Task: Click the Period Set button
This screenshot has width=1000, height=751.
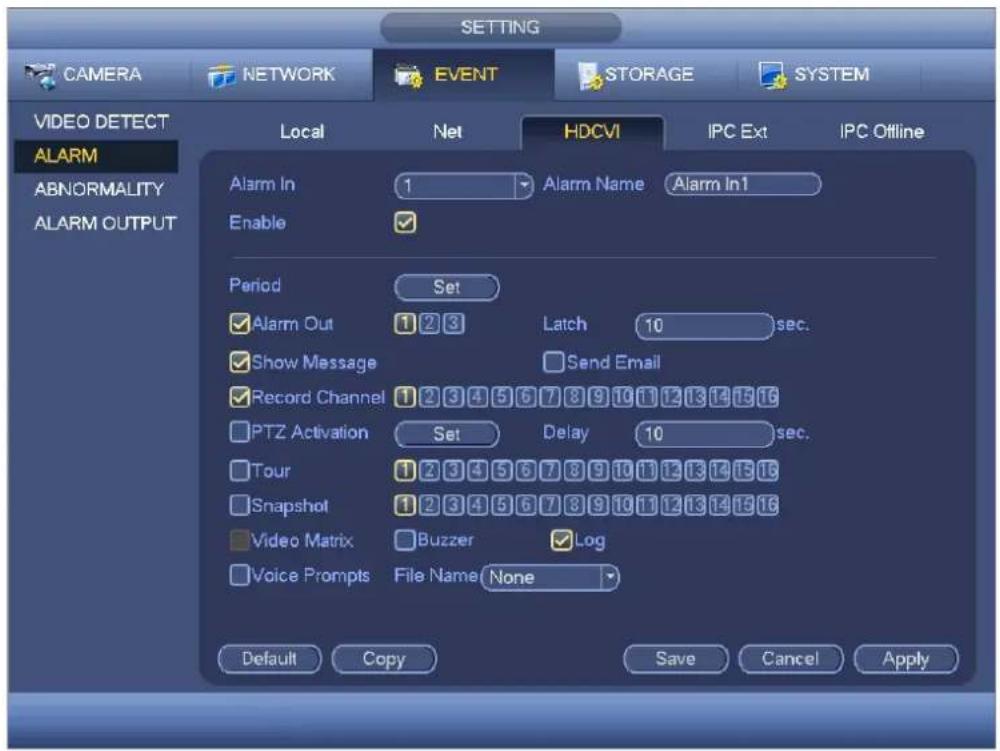Action: coord(446,287)
